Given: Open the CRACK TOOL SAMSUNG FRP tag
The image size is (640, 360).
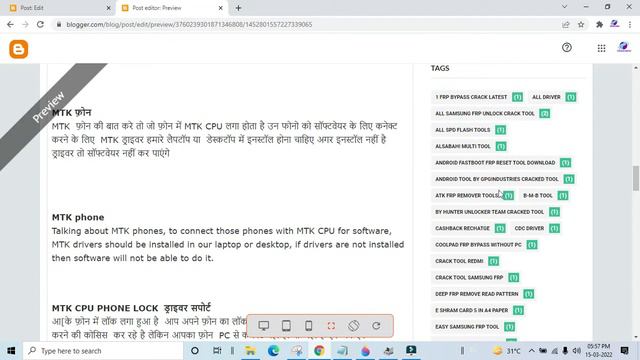Looking at the screenshot, I should pyautogui.click(x=476, y=278).
